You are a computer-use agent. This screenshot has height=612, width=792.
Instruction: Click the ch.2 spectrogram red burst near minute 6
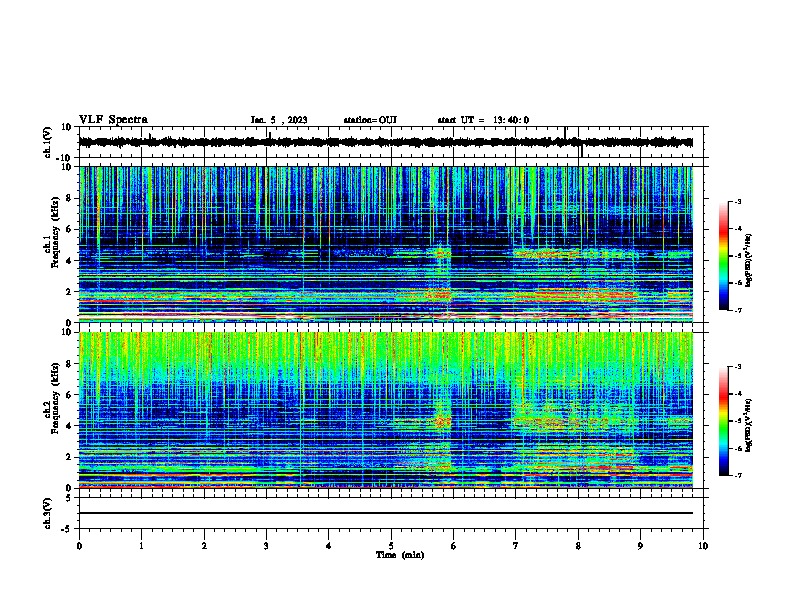[x=442, y=420]
